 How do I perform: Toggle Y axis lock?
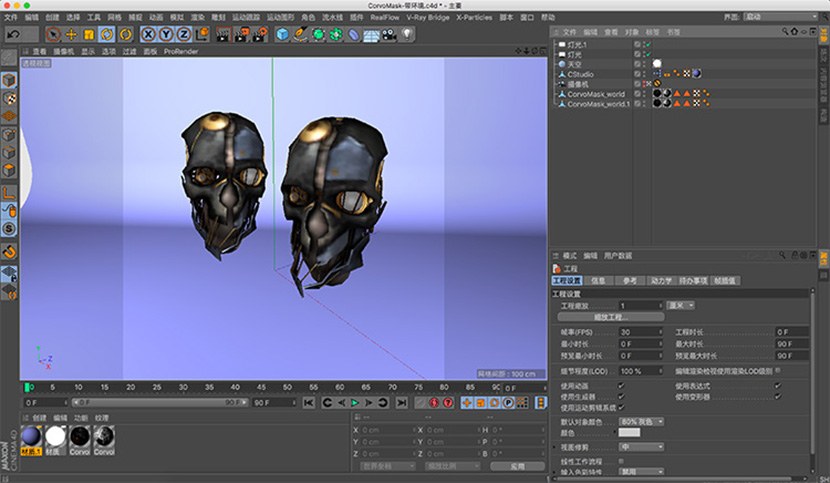166,34
